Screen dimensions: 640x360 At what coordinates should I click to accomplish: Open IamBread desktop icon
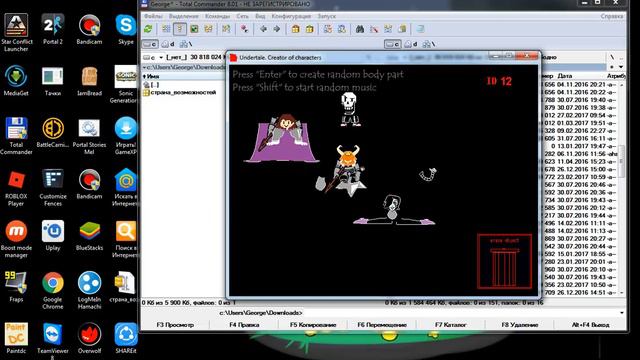point(89,81)
